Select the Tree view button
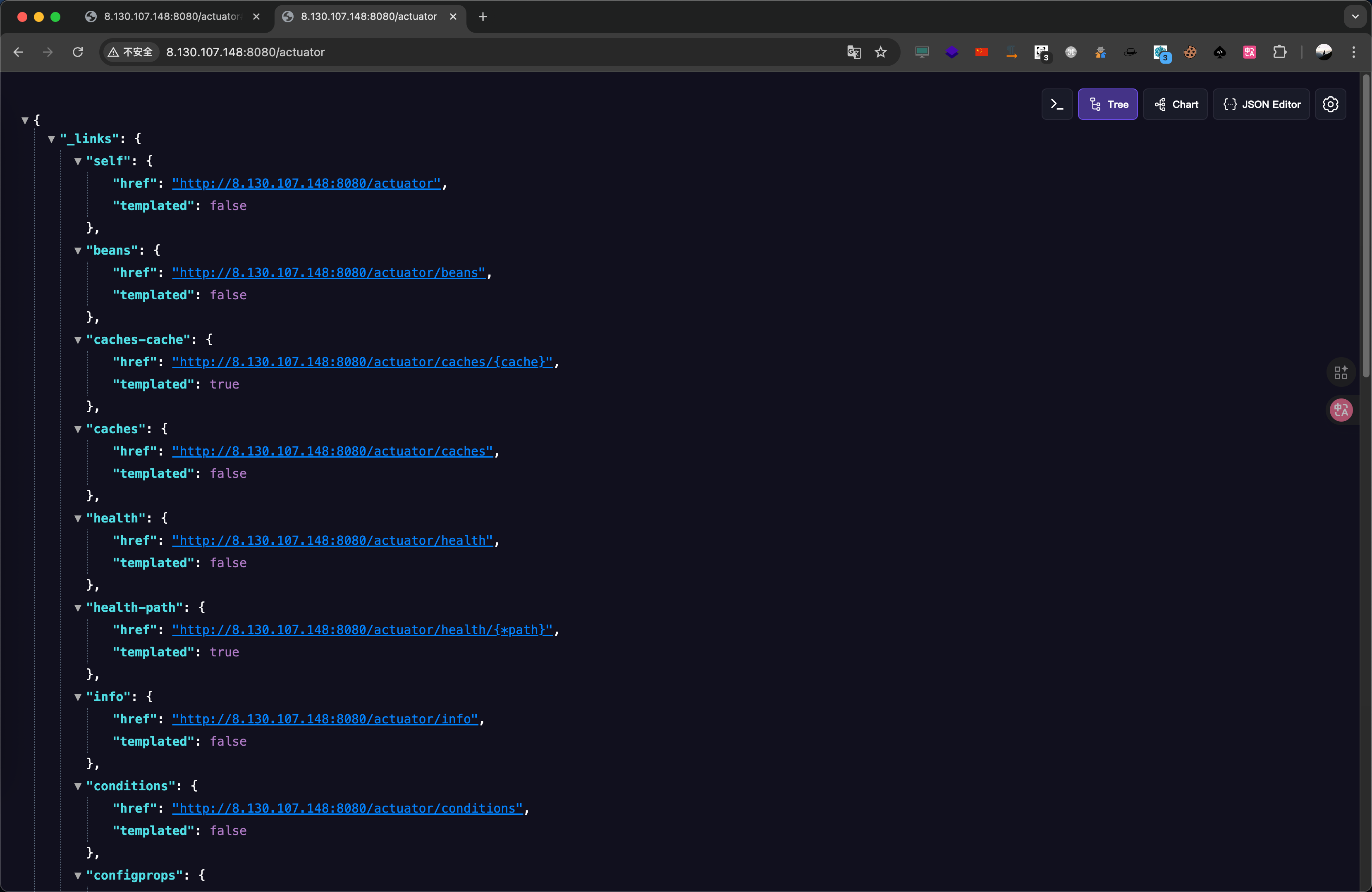The width and height of the screenshot is (1372, 892). click(x=1107, y=104)
